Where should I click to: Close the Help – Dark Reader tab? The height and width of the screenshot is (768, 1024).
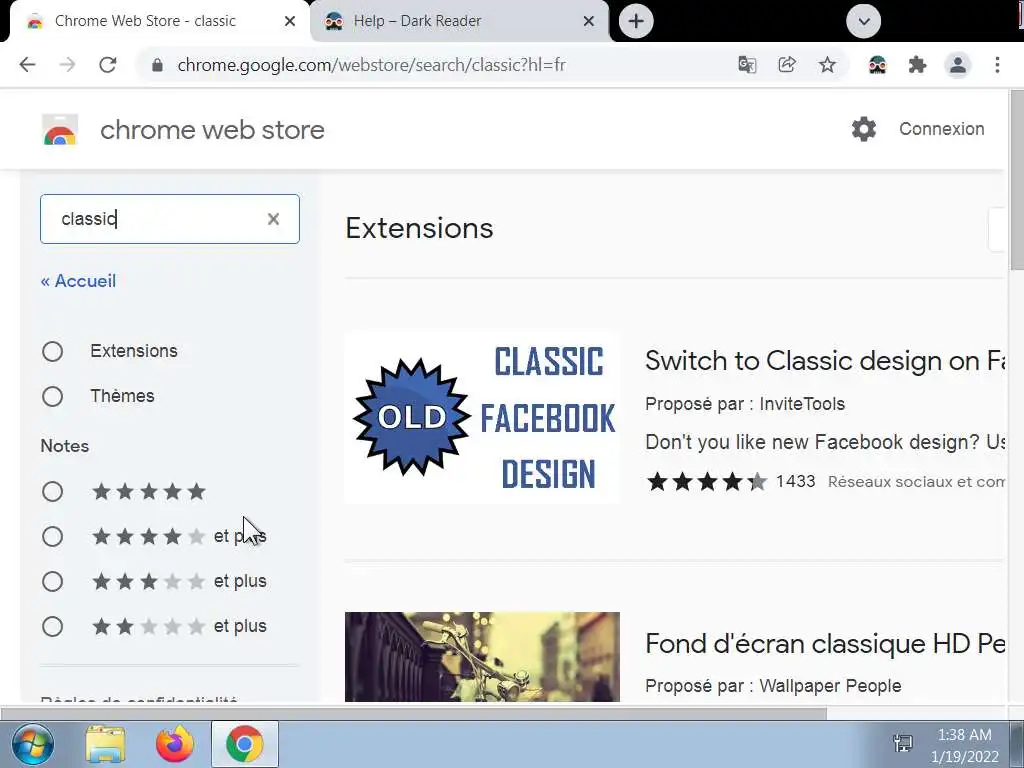588,21
